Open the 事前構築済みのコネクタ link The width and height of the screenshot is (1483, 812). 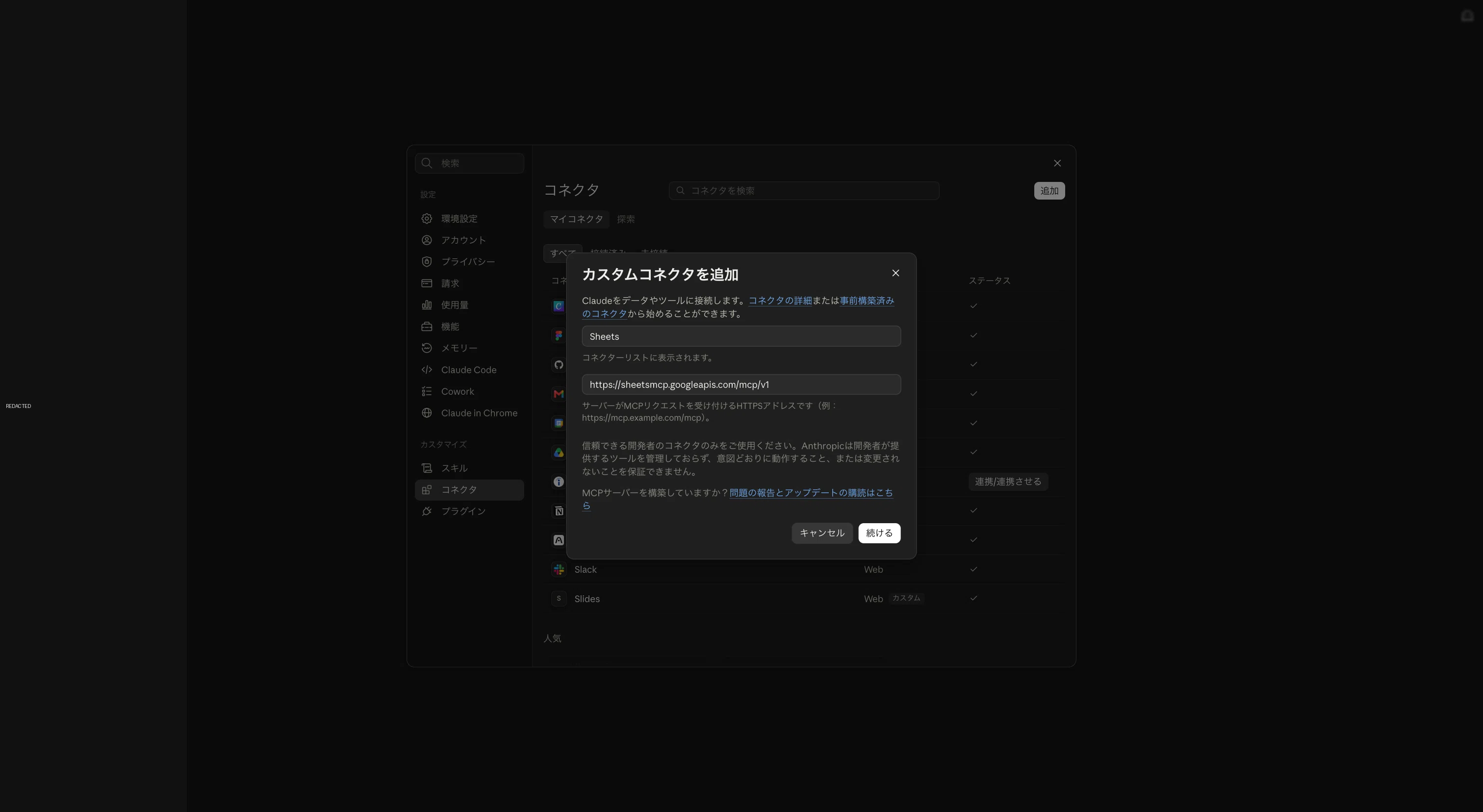tap(867, 301)
